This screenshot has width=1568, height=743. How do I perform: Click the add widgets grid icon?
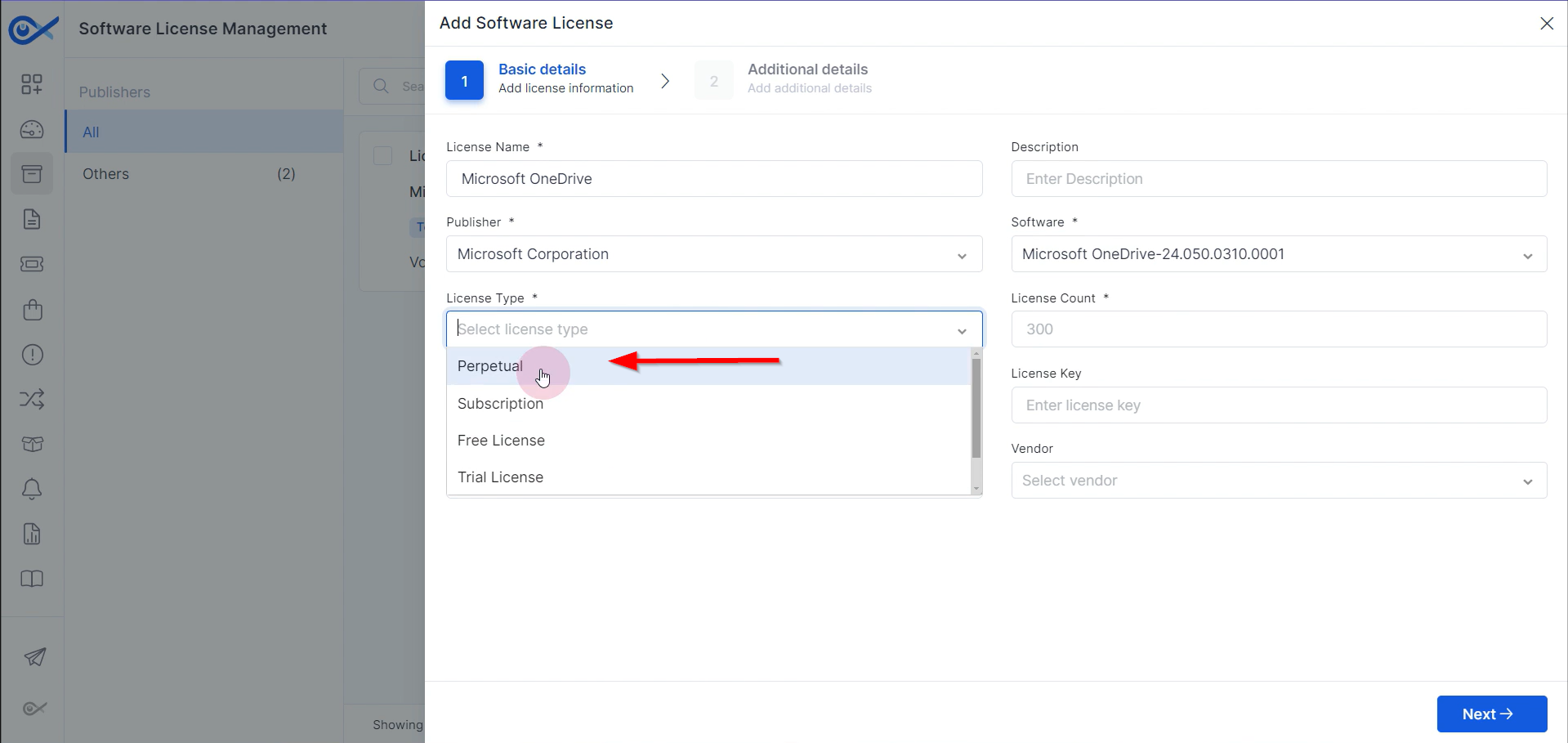pyautogui.click(x=32, y=84)
